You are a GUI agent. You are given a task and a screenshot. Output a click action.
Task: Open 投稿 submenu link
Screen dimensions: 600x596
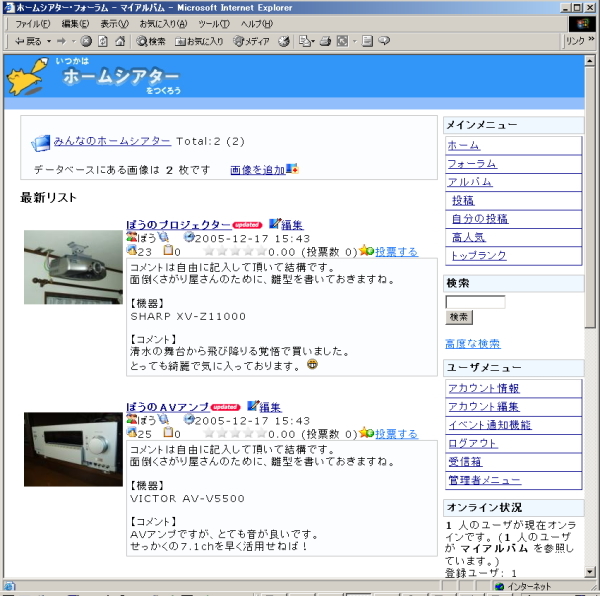(x=463, y=200)
